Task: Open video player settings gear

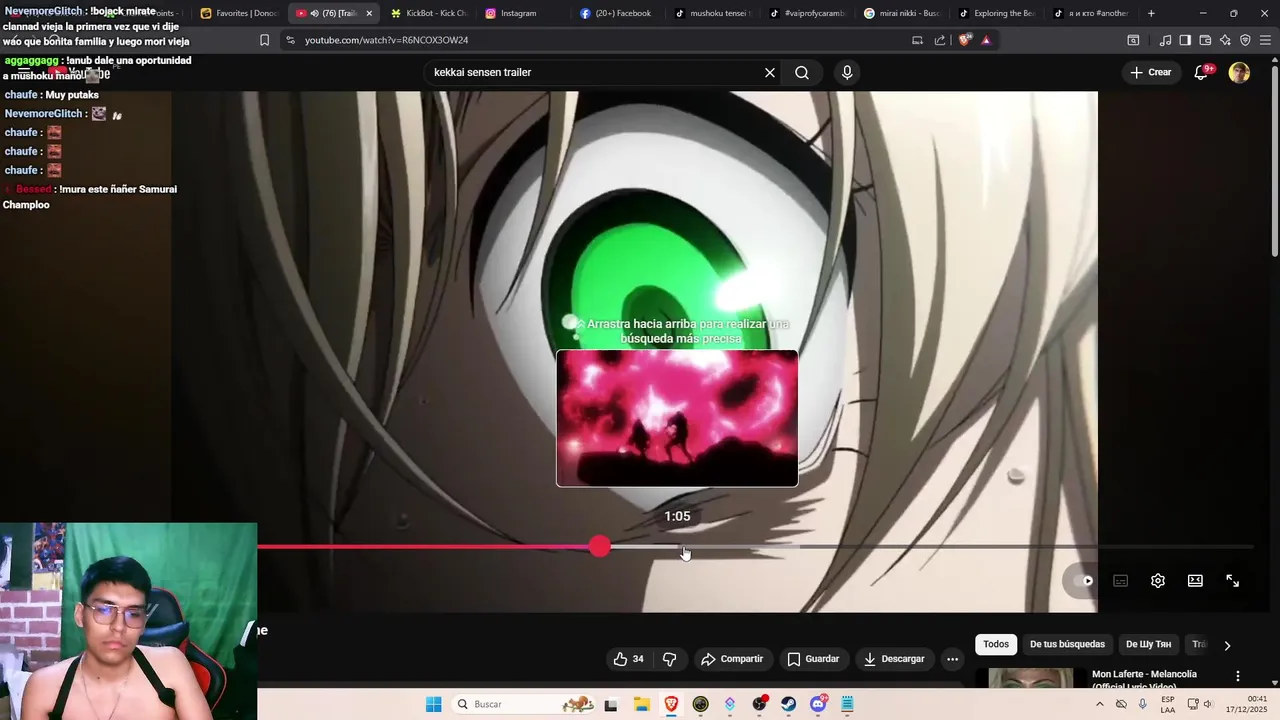Action: (1158, 581)
